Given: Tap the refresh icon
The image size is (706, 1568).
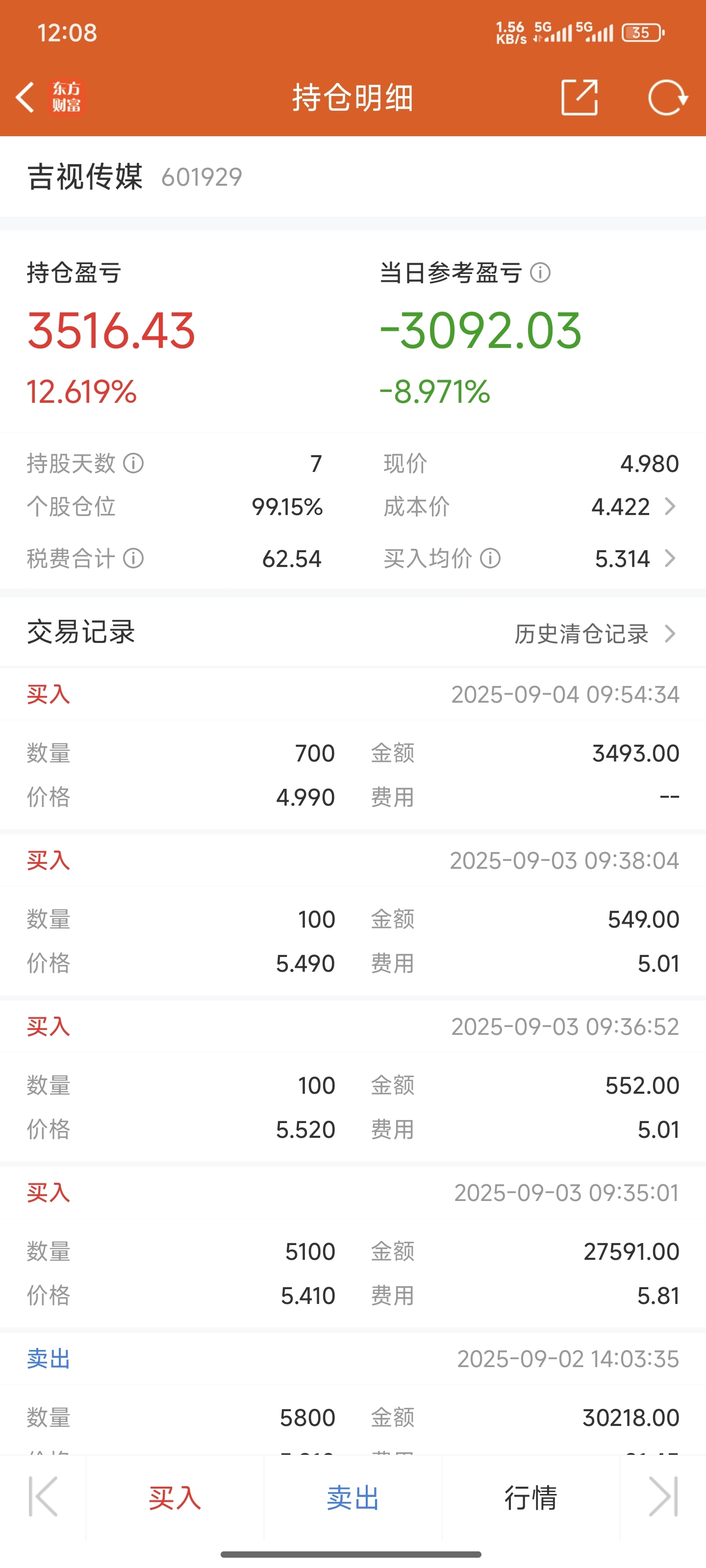Looking at the screenshot, I should [x=668, y=98].
